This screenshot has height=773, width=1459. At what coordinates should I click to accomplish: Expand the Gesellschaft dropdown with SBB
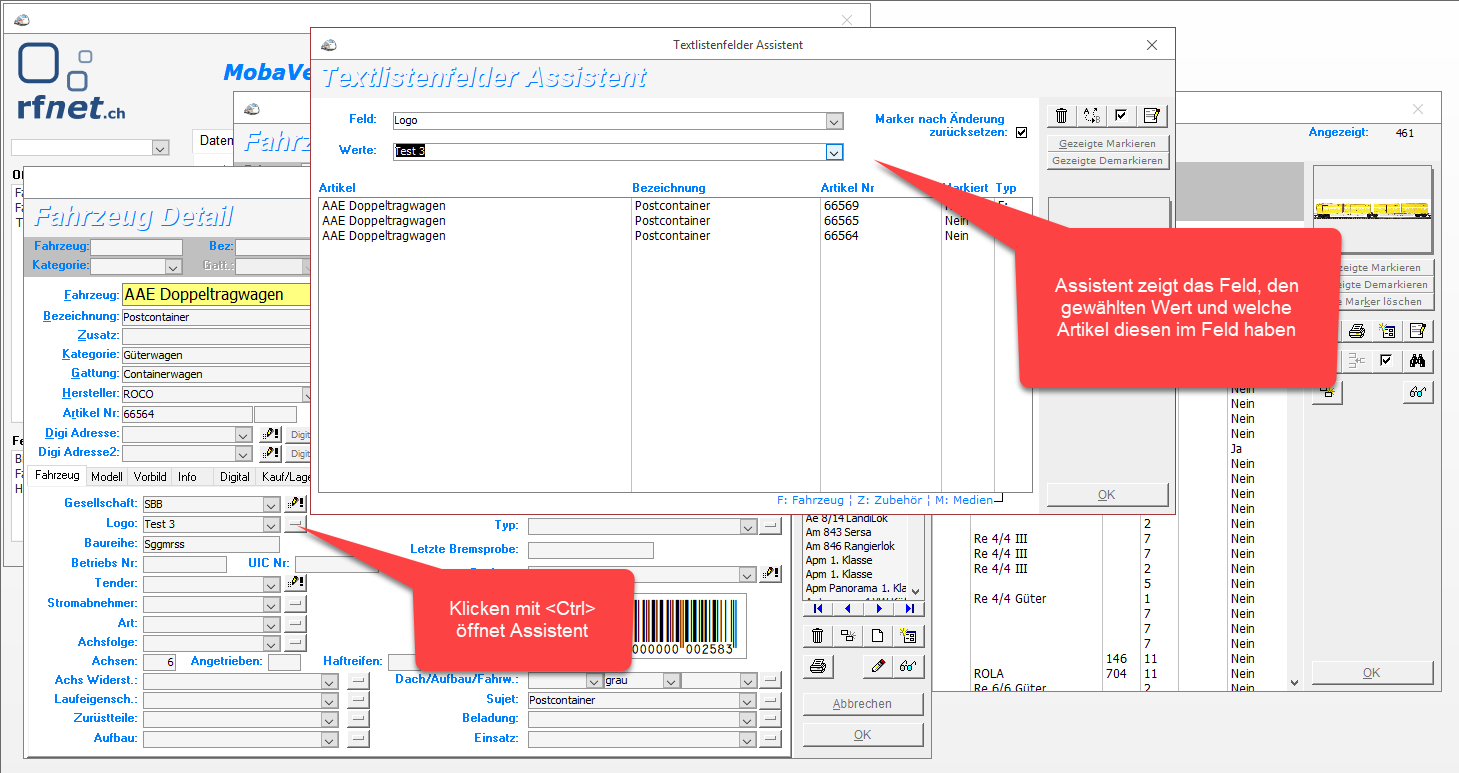pyautogui.click(x=271, y=504)
